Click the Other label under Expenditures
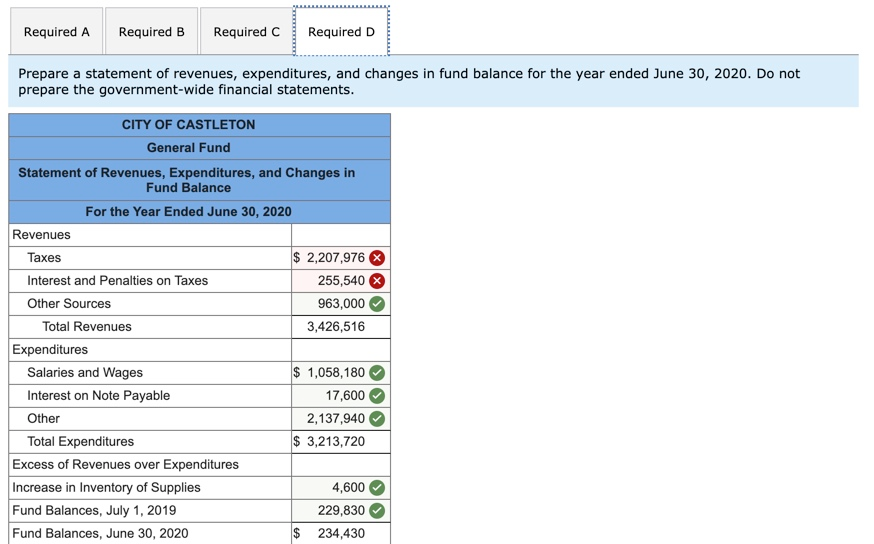The width and height of the screenshot is (874, 544). (x=43, y=419)
